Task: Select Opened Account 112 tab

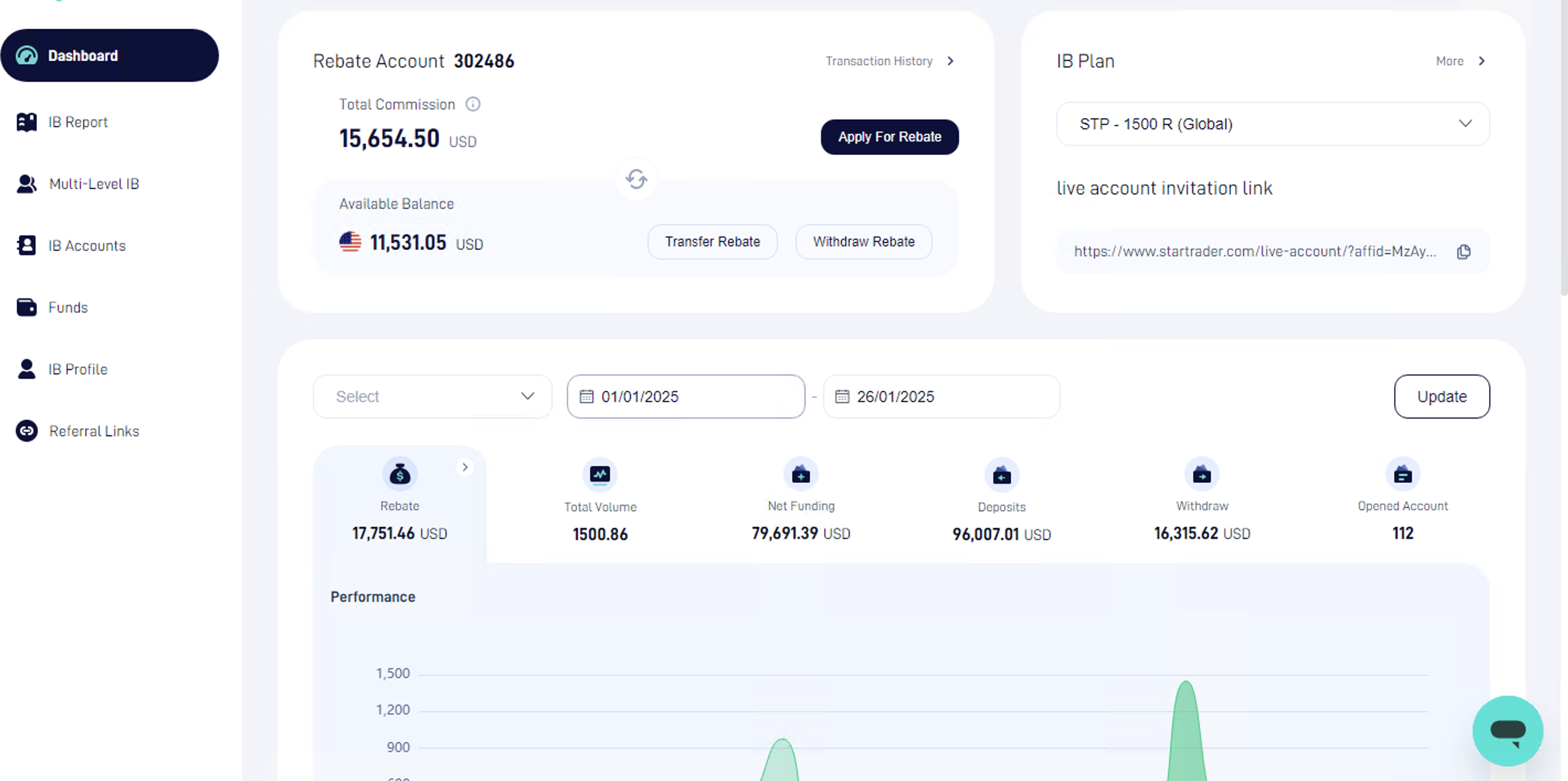Action: [1402, 504]
